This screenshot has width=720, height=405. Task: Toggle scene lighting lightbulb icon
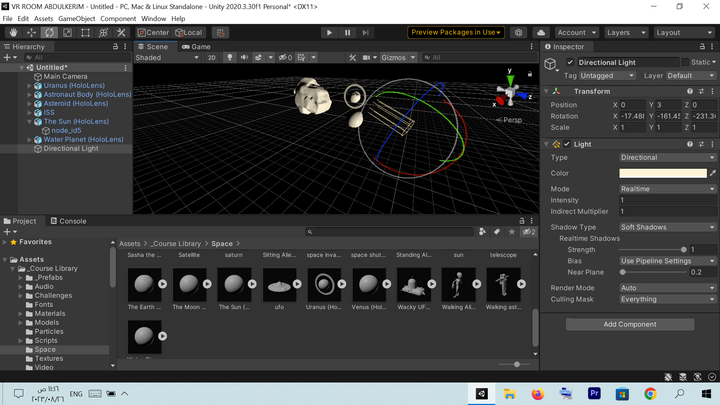tap(229, 58)
